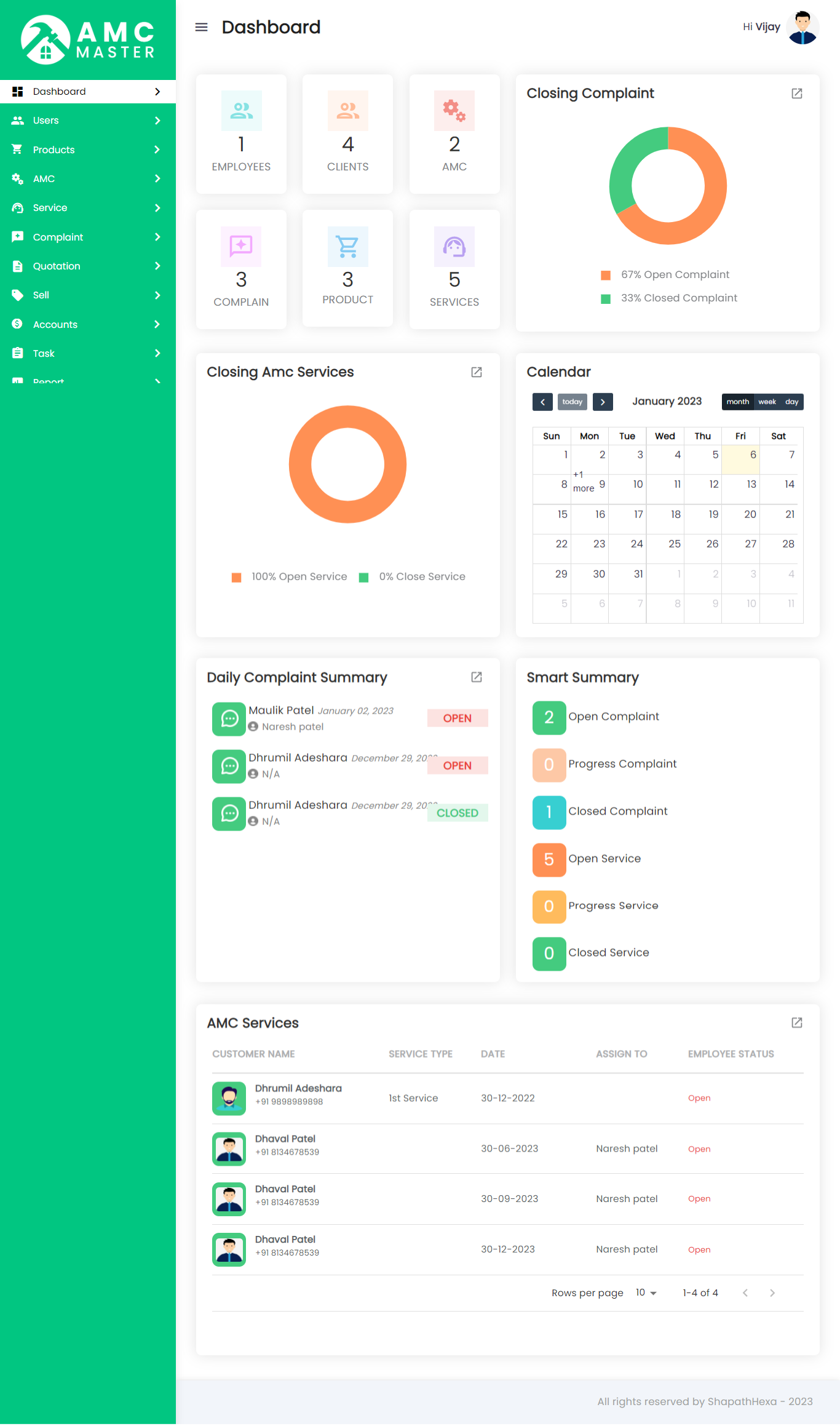840x1426 pixels.
Task: Switch calendar to week view
Action: tap(767, 402)
